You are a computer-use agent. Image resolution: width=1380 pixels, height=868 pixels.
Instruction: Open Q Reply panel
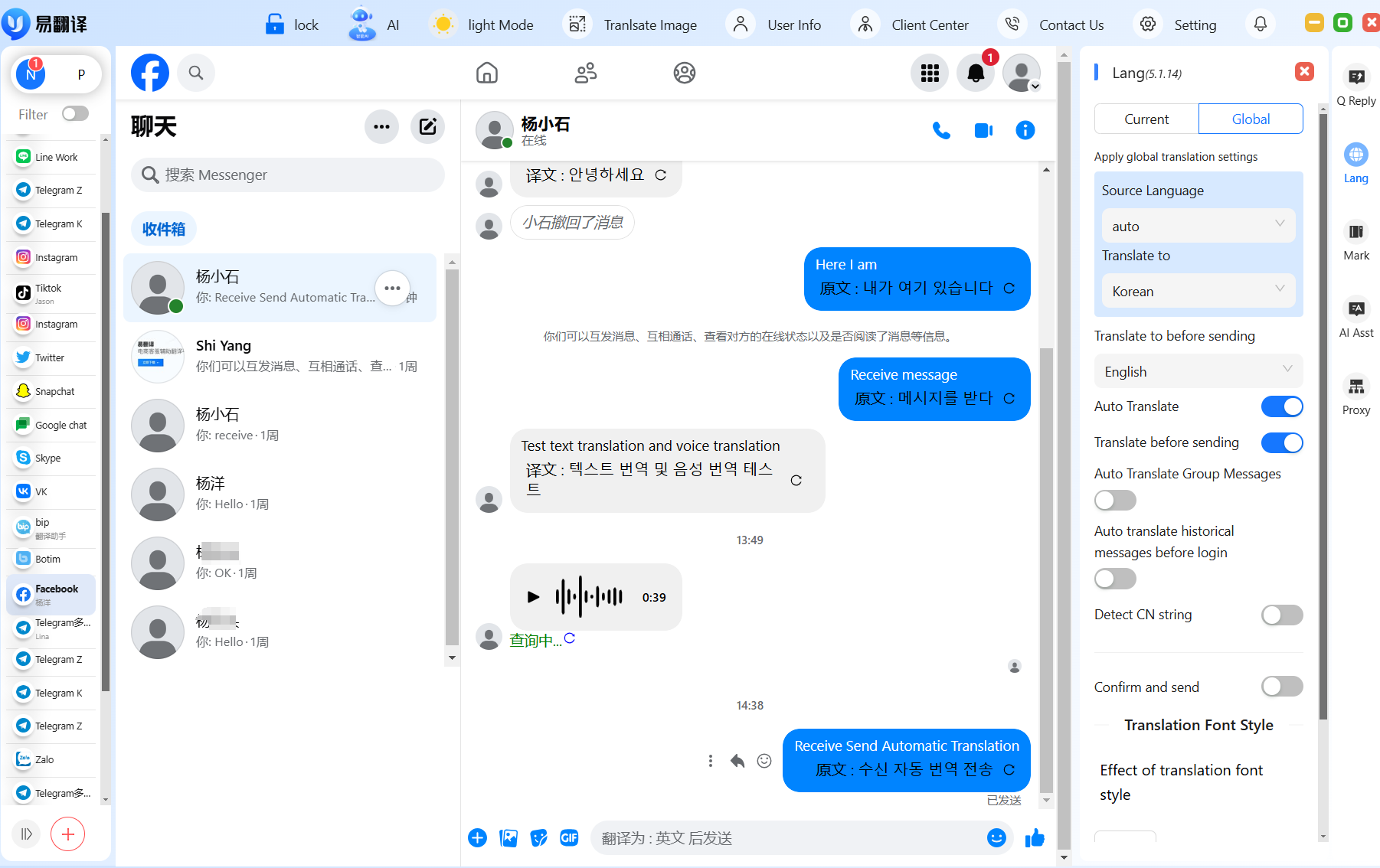[x=1356, y=85]
